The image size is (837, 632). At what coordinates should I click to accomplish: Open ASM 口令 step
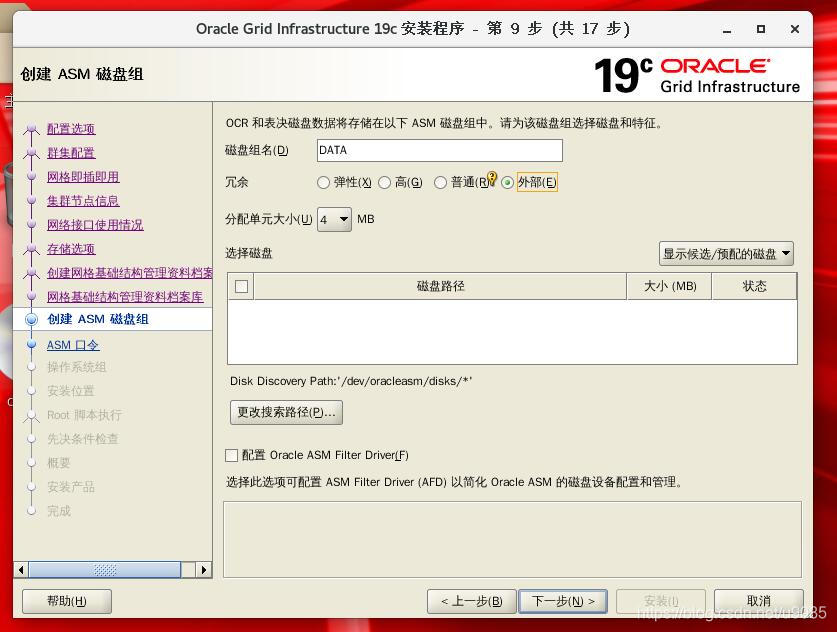(73, 345)
